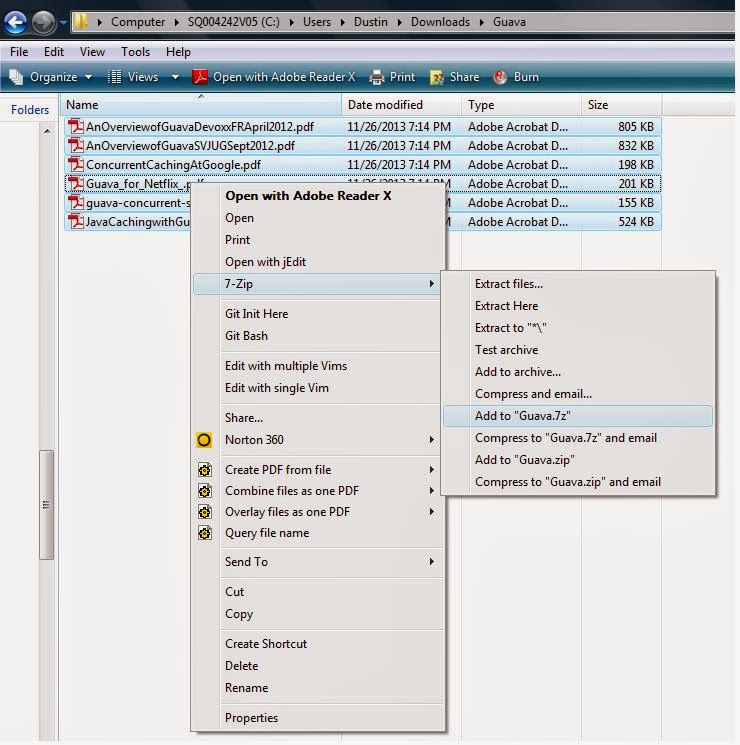
Task: Open the Help menu
Action: point(178,52)
